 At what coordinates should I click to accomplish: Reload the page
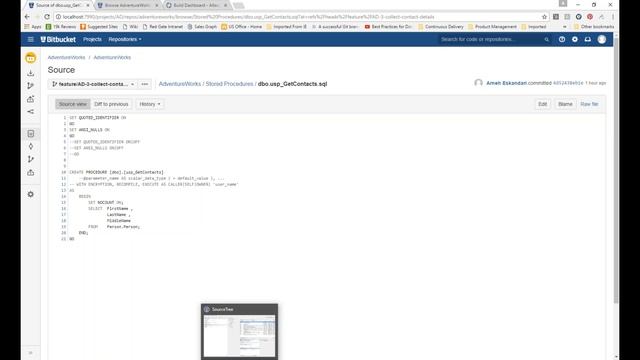tap(47, 17)
